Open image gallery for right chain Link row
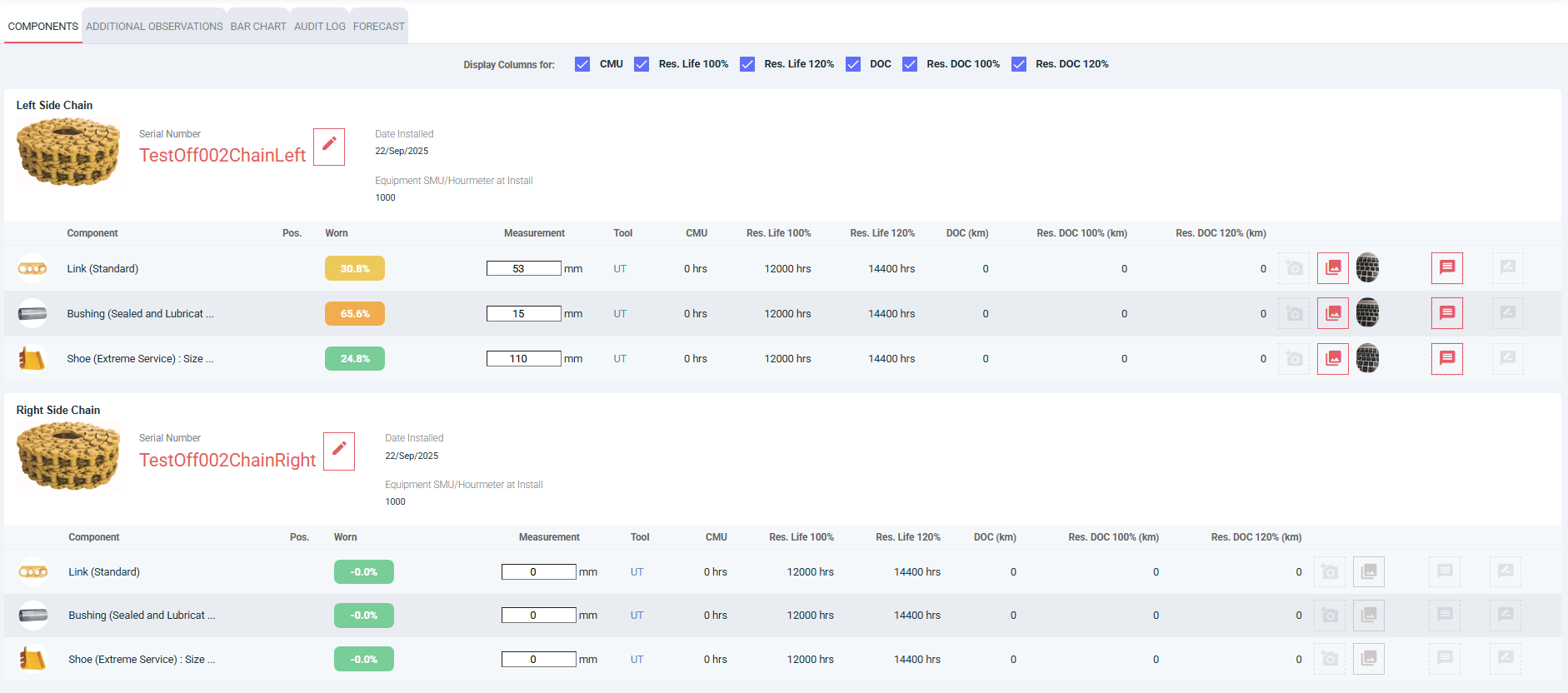This screenshot has height=693, width=1568. click(x=1369, y=572)
